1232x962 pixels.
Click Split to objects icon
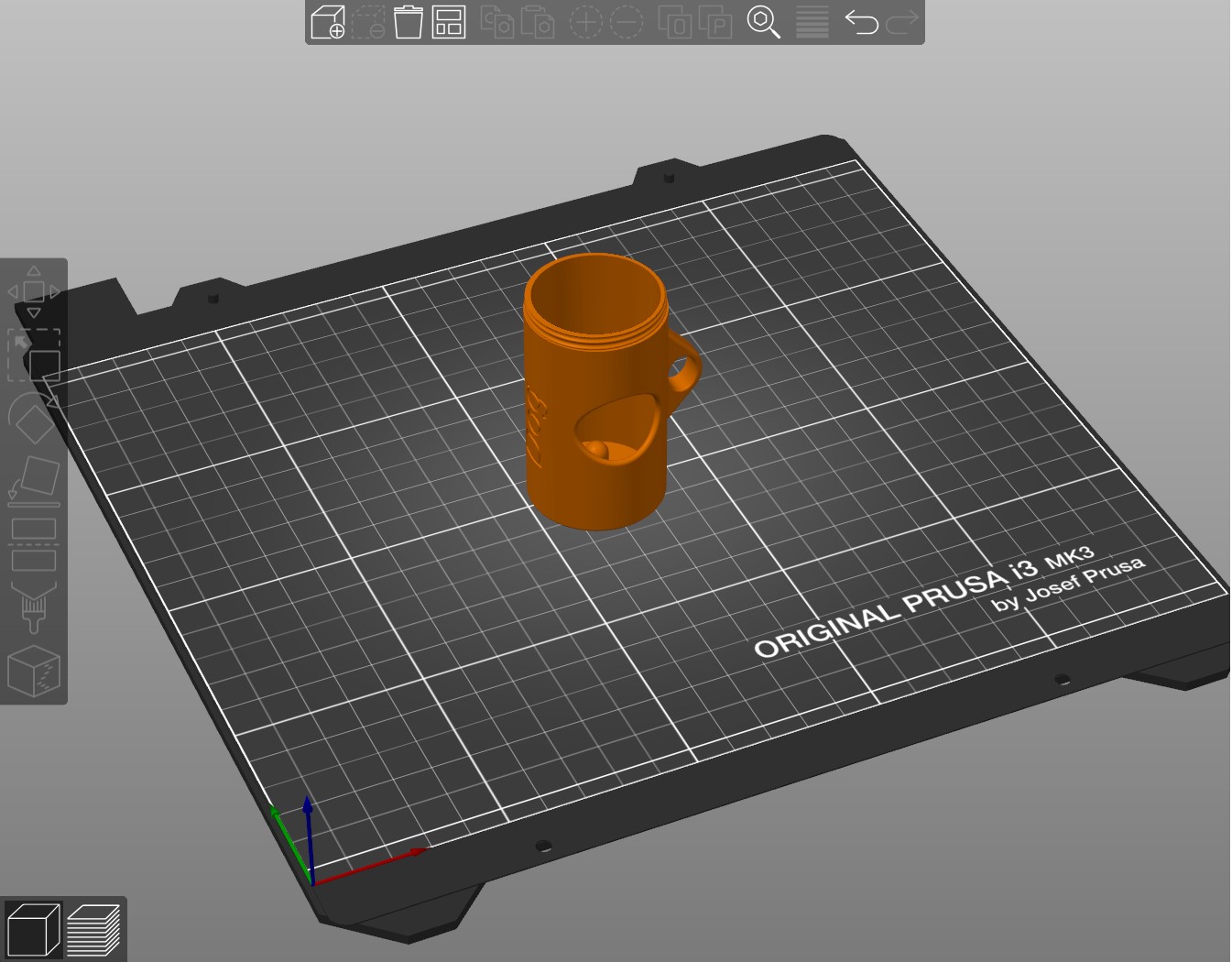pyautogui.click(x=677, y=22)
